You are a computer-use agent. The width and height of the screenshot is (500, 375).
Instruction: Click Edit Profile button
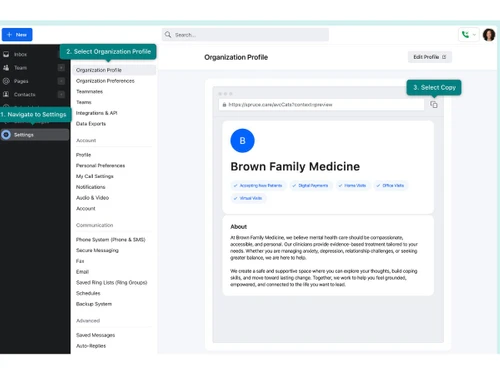point(430,57)
